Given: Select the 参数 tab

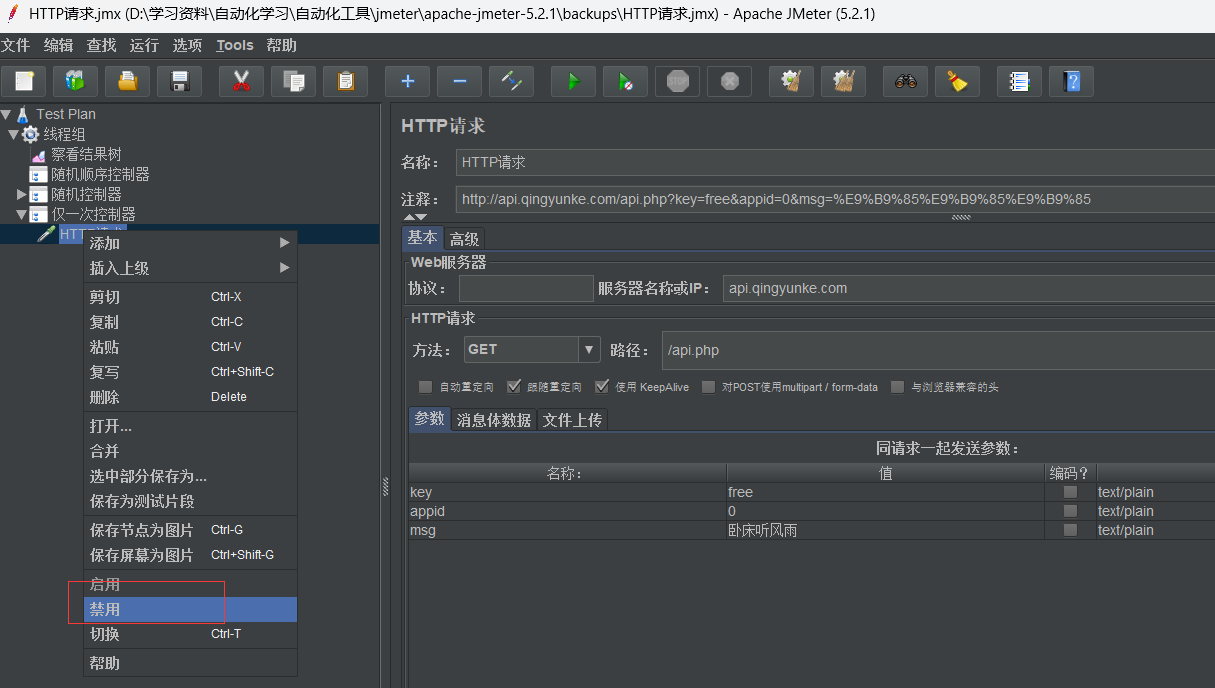Looking at the screenshot, I should 430,419.
